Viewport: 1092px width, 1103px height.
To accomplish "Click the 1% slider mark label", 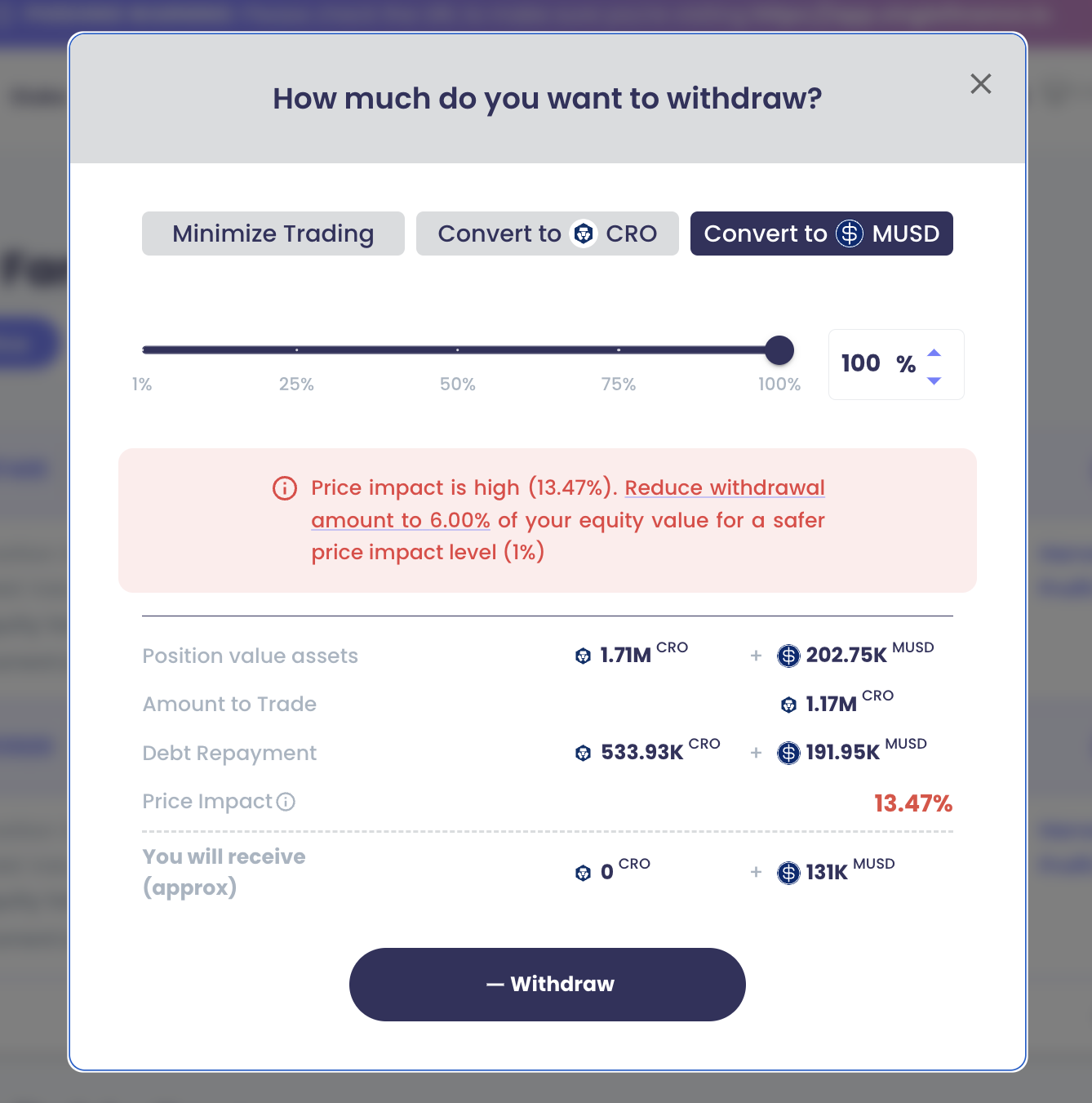I will 142,385.
